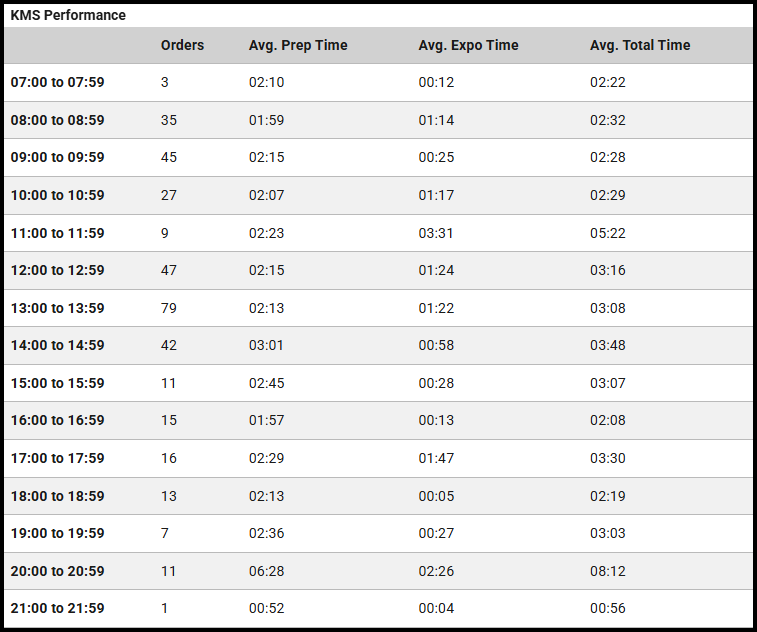Image resolution: width=757 pixels, height=632 pixels.
Task: Click the Orders column header
Action: coord(182,45)
